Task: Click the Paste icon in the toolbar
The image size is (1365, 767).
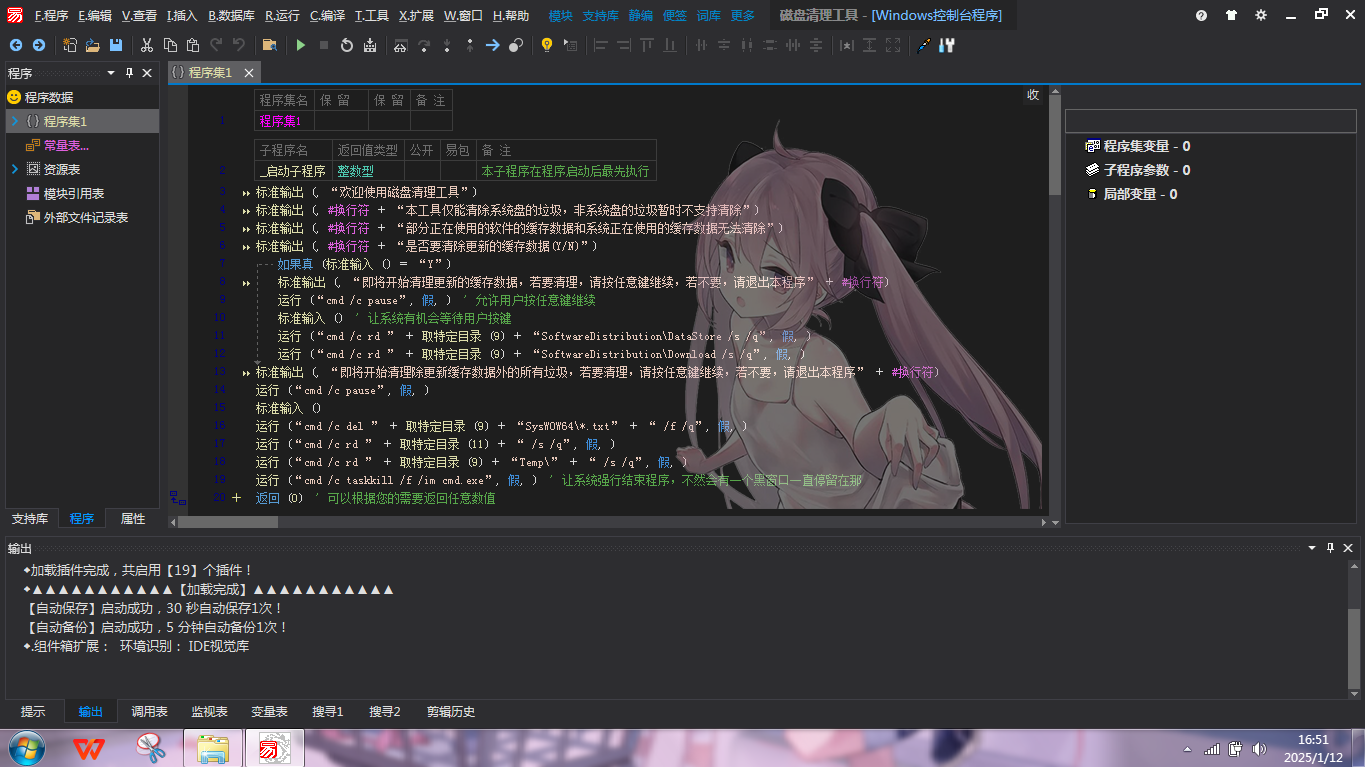Action: (x=192, y=45)
